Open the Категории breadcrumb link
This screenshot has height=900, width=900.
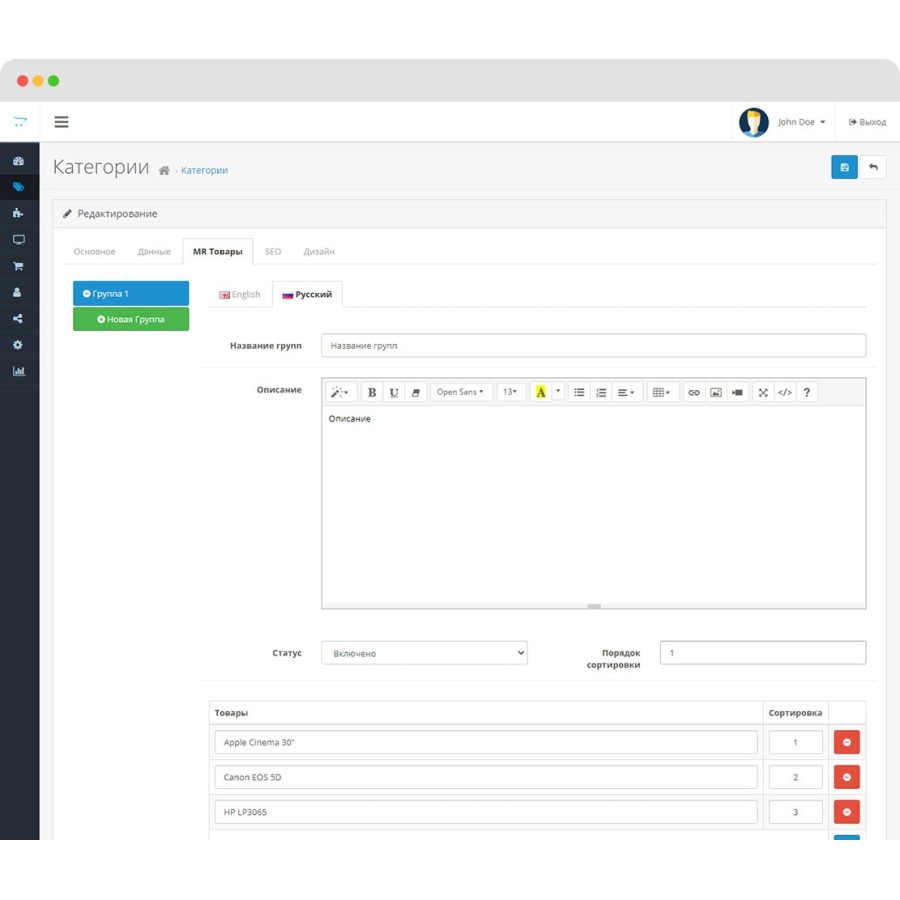(204, 170)
